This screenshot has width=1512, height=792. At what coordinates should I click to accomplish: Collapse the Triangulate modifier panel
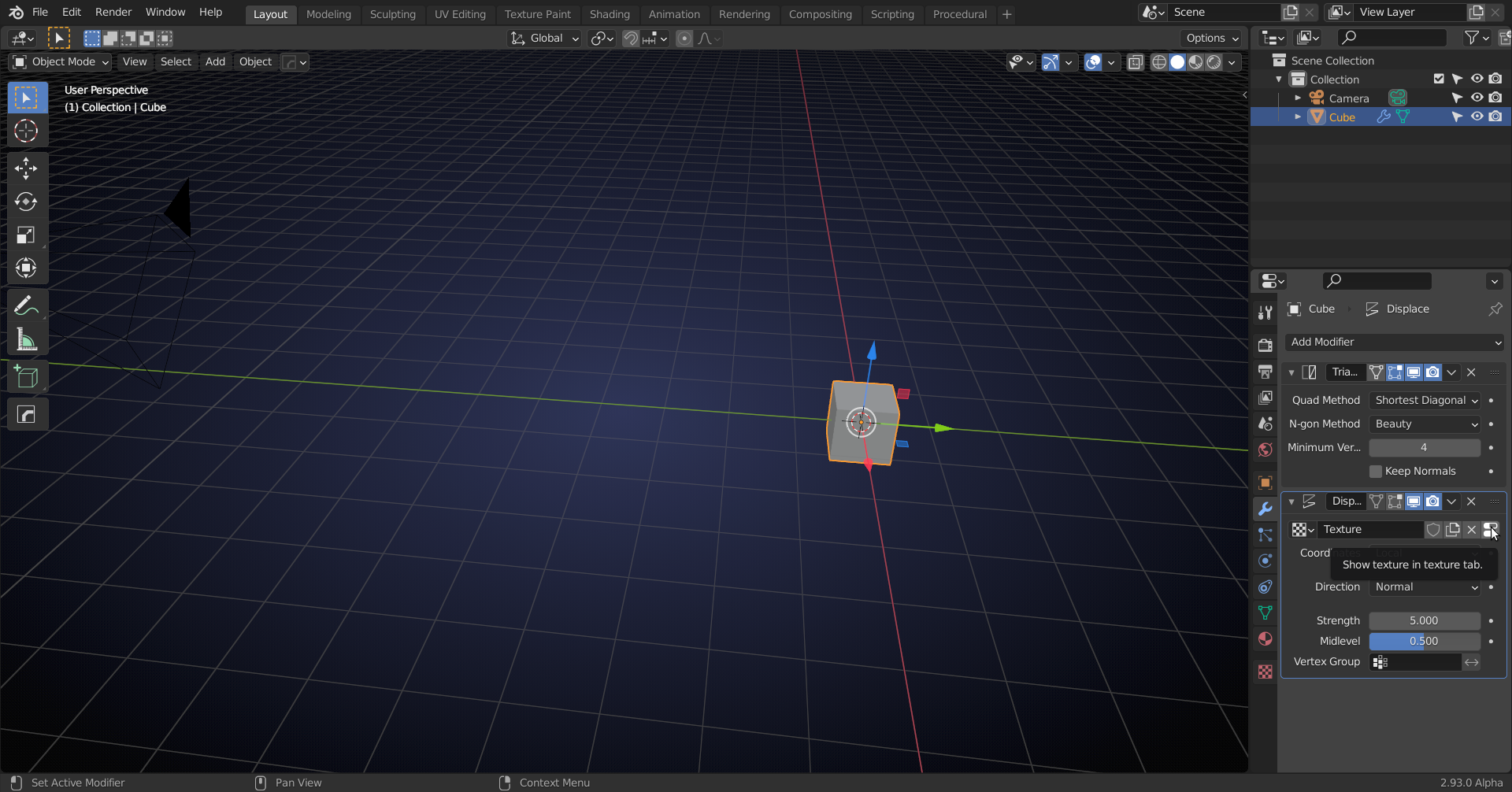click(x=1291, y=372)
